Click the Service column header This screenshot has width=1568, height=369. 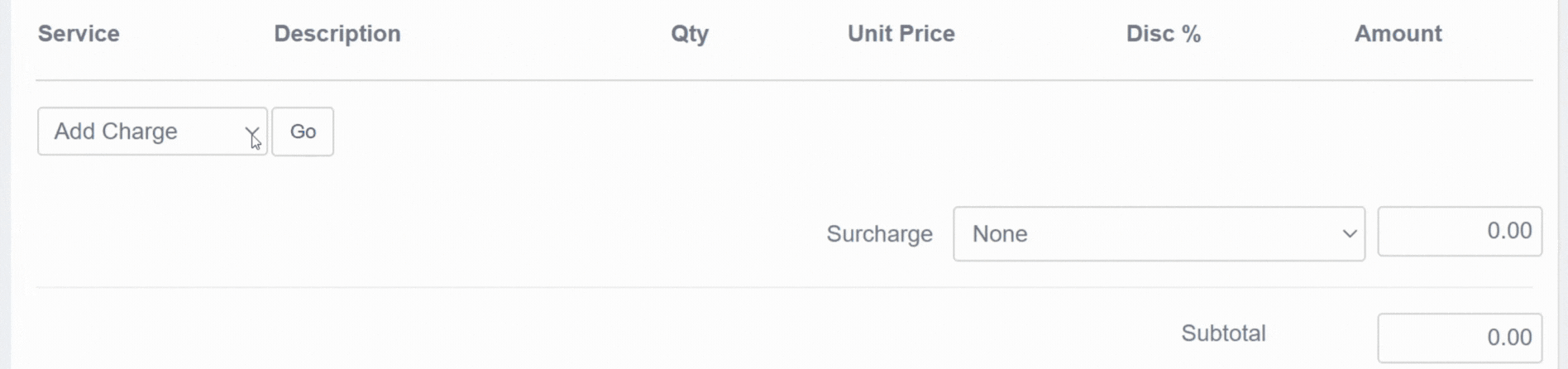point(79,34)
